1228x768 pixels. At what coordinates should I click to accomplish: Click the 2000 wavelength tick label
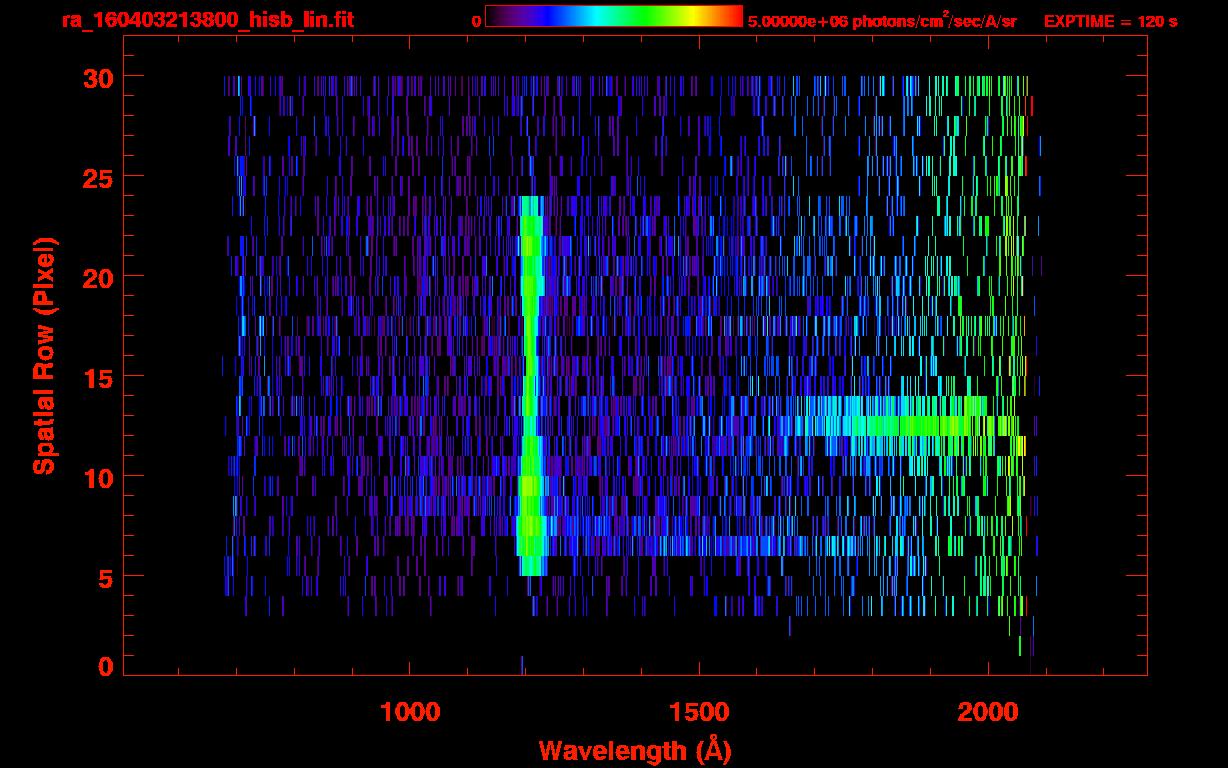click(988, 711)
